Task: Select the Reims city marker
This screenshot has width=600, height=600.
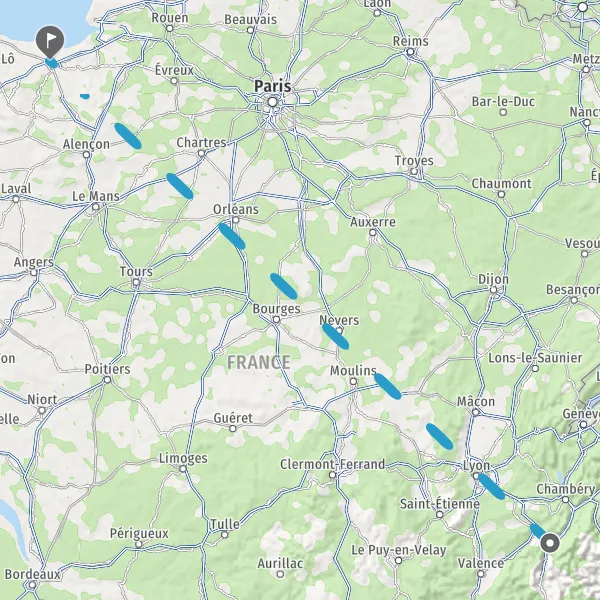Action: (410, 52)
